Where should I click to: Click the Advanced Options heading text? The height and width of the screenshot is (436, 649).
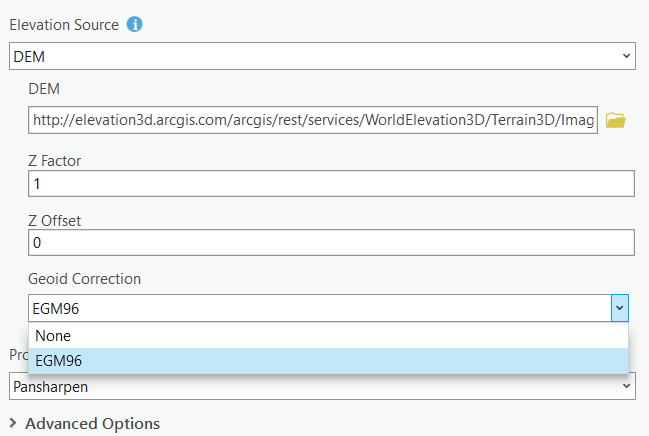(x=92, y=424)
